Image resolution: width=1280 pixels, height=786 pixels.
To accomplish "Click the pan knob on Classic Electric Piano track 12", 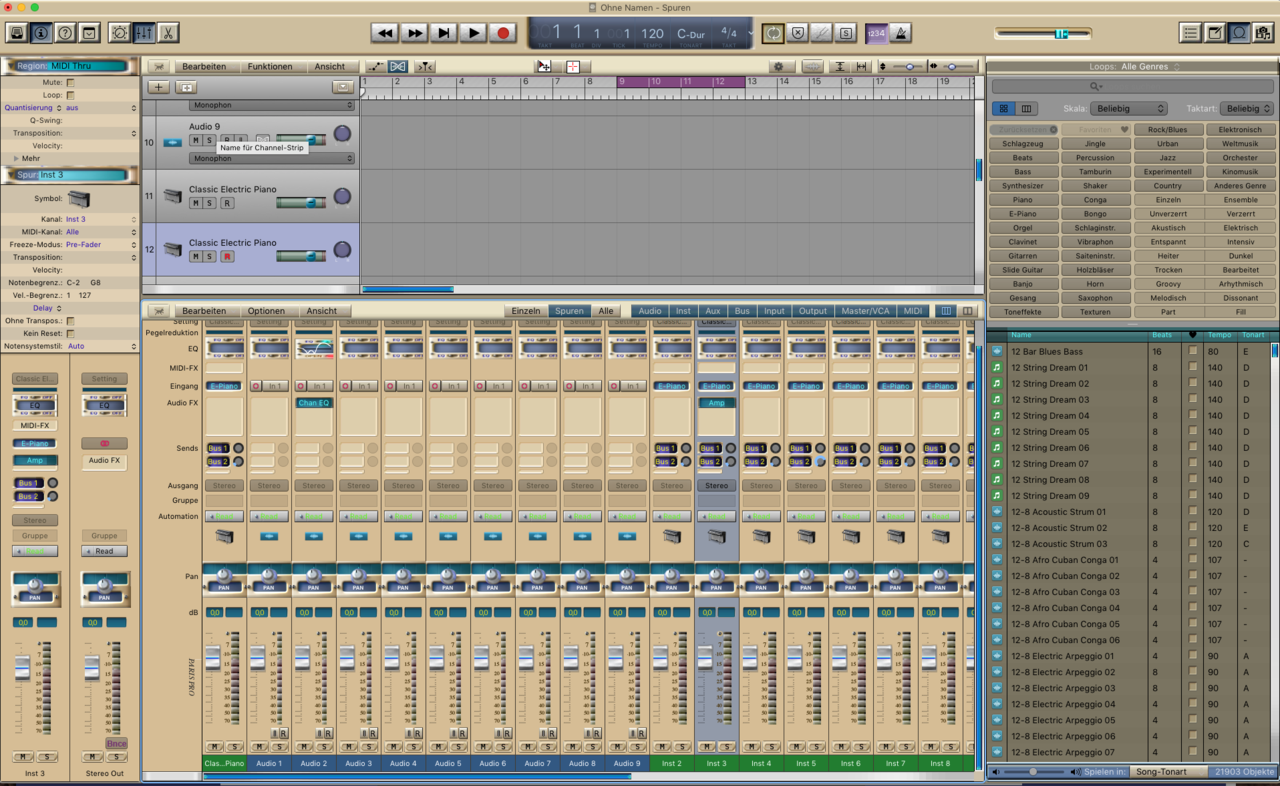I will pos(342,250).
